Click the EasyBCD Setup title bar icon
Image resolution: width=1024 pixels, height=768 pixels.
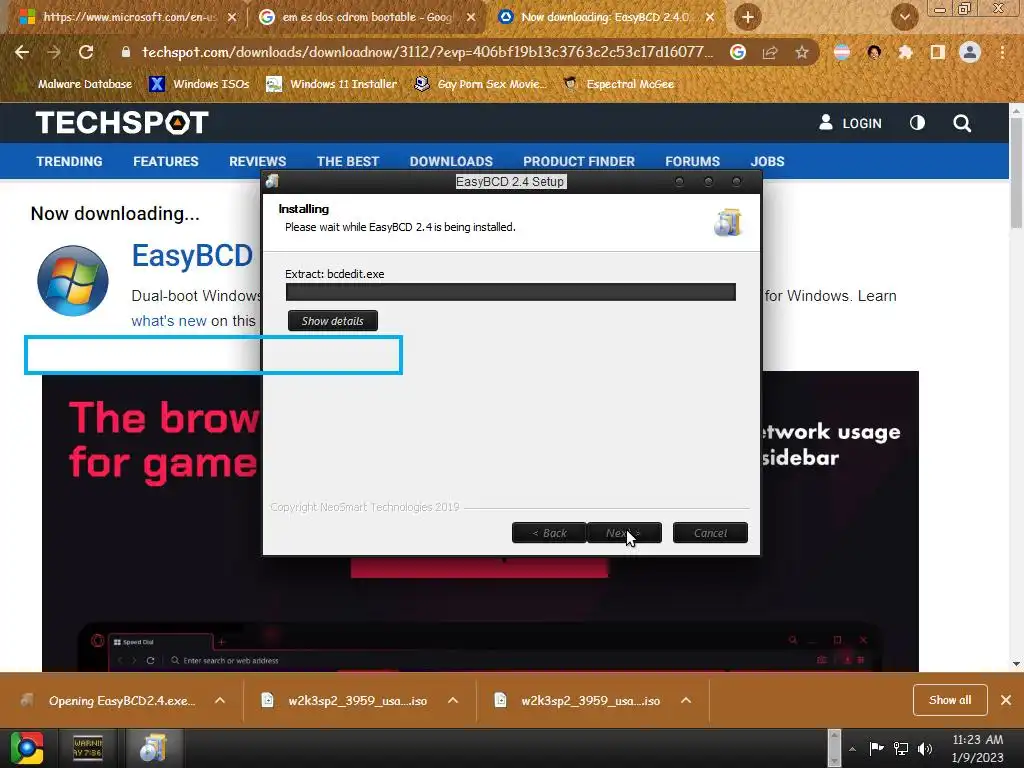272,182
